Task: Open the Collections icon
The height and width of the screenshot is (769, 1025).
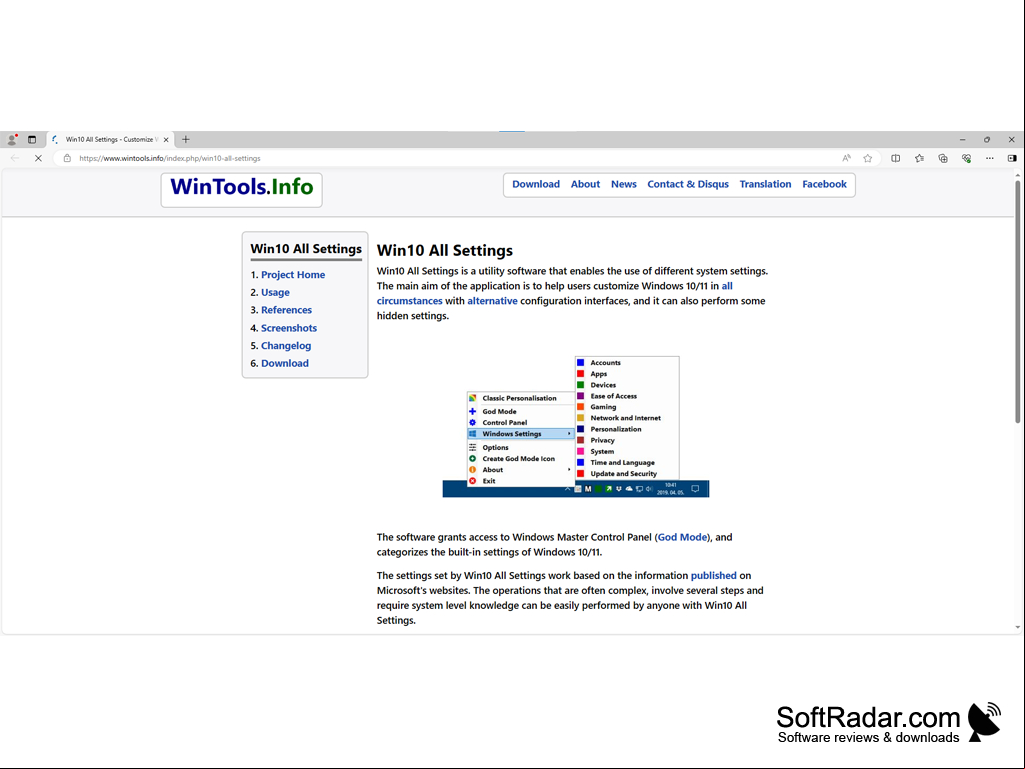Action: coord(943,158)
